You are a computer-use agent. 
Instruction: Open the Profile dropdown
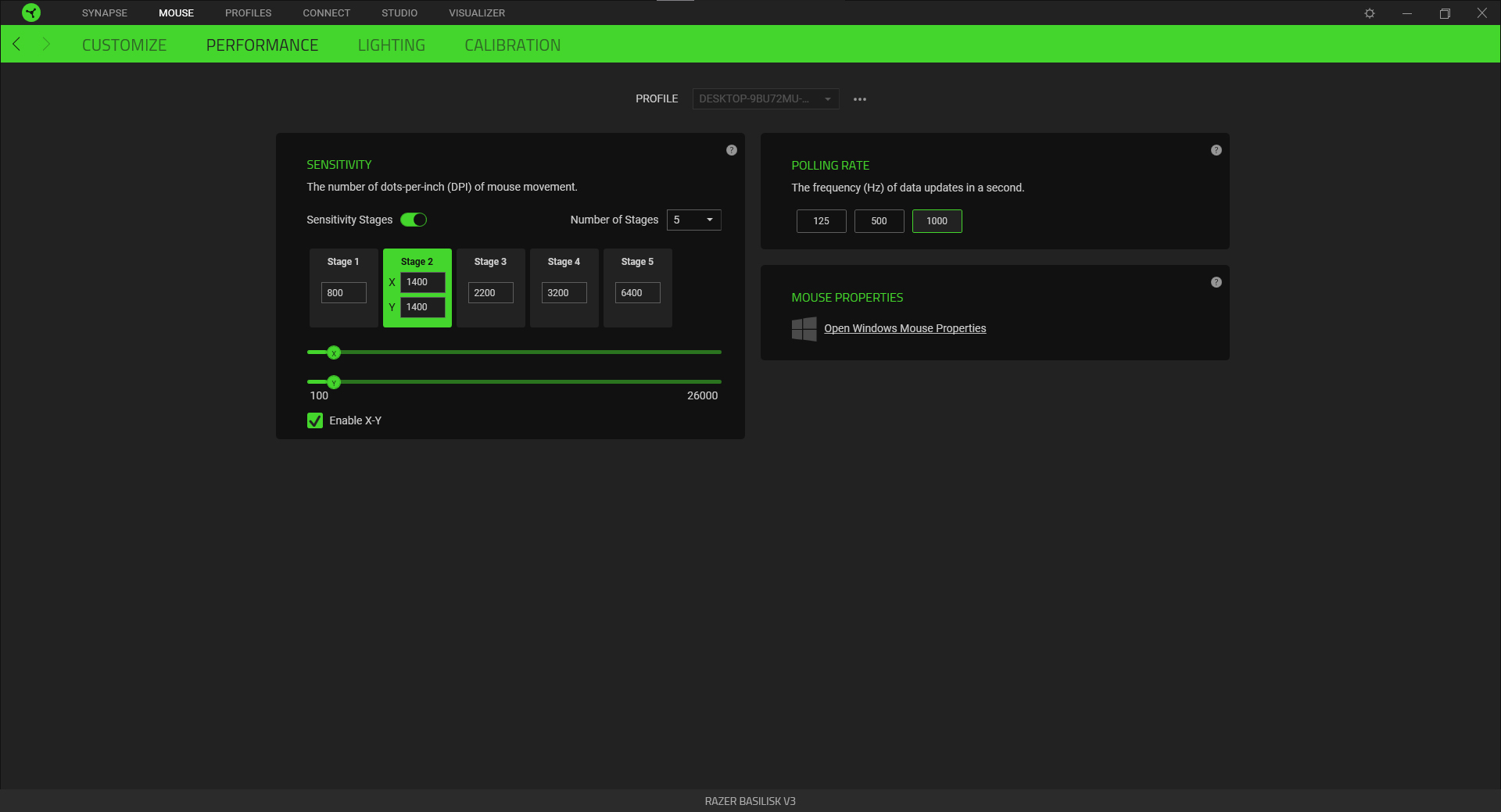764,98
